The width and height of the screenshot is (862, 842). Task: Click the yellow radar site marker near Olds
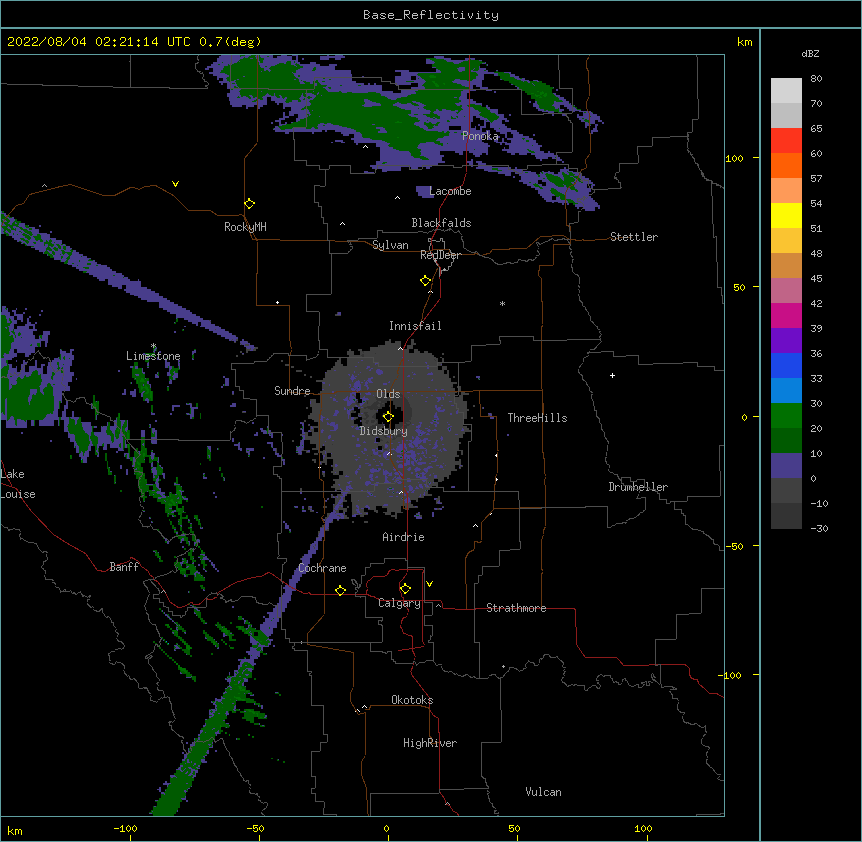(x=388, y=417)
